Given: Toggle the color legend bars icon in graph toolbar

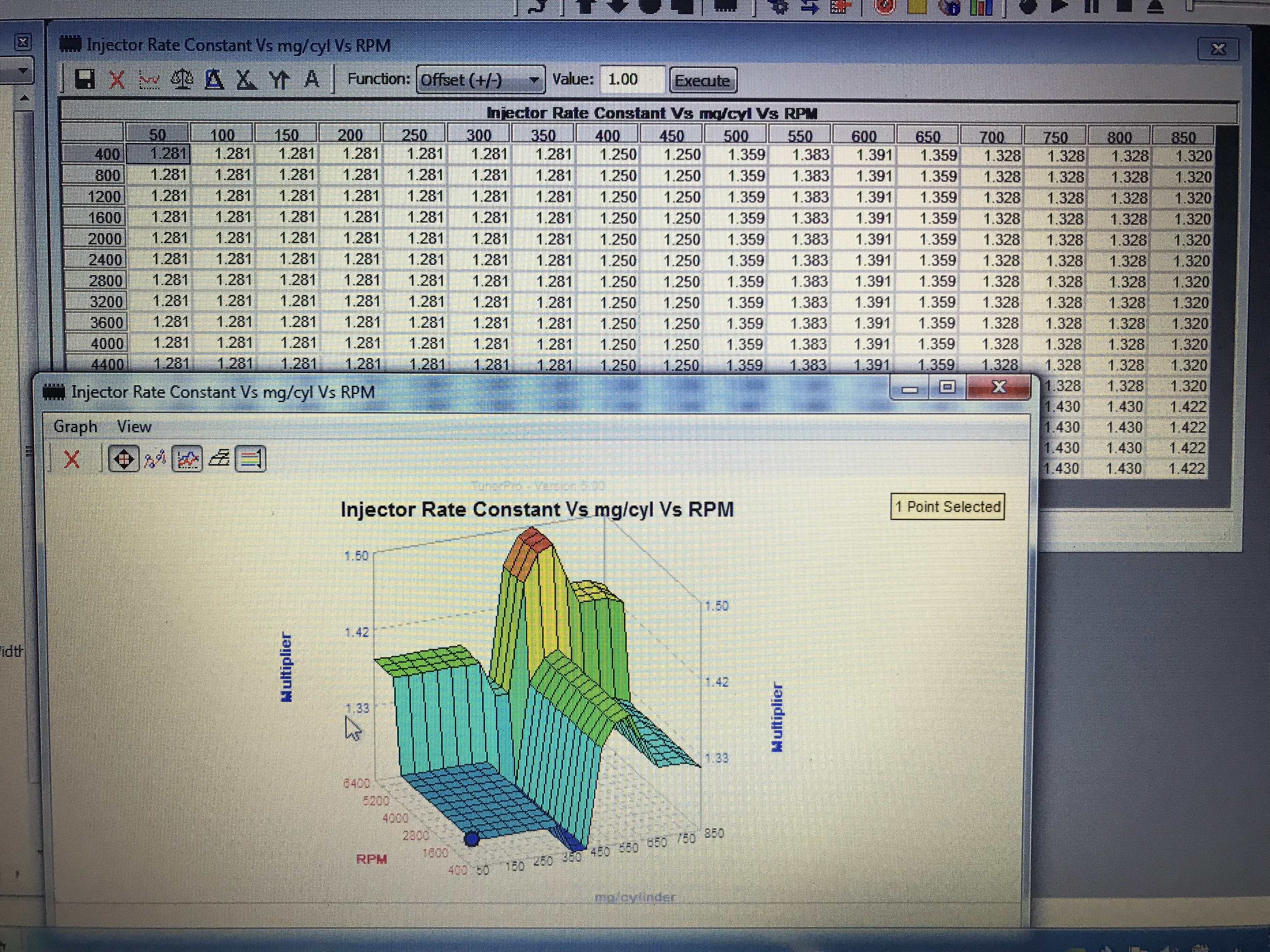Looking at the screenshot, I should 250,459.
